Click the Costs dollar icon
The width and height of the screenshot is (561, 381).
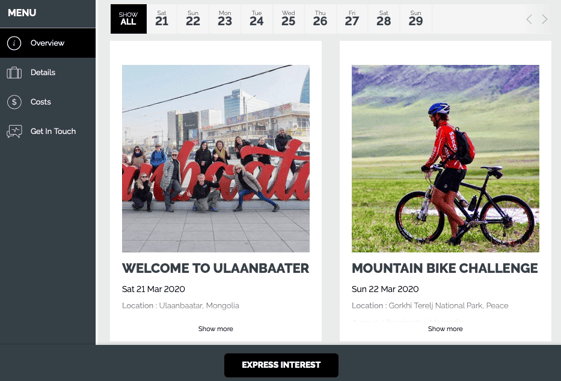14,102
